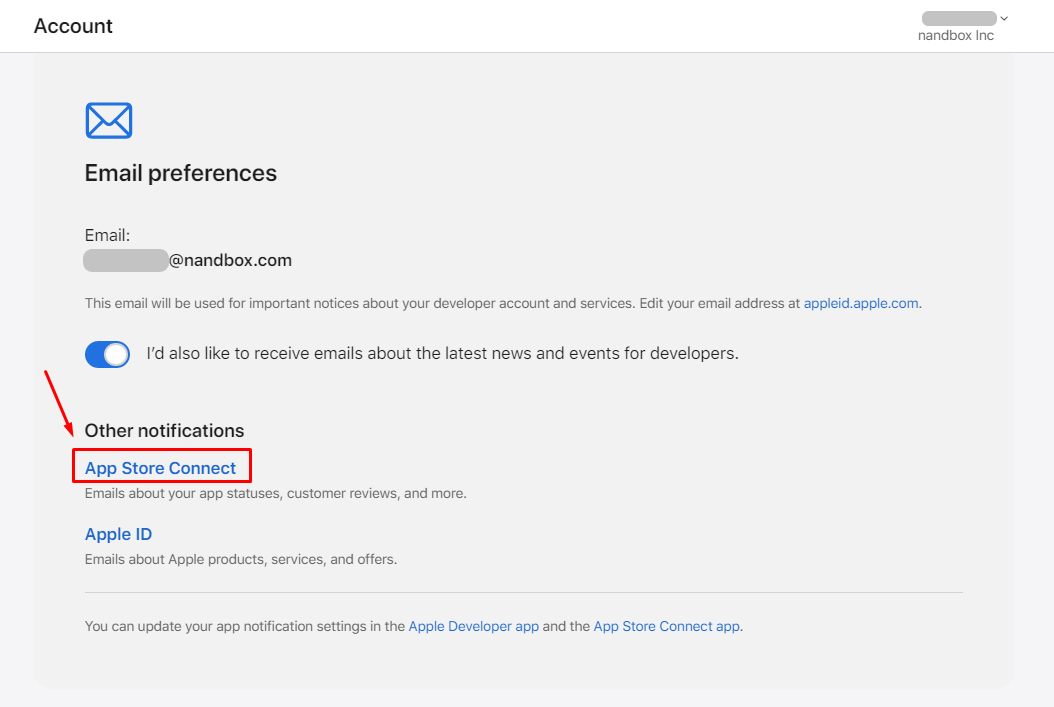Screen dimensions: 1054x707
Task: Toggle the blue email subscription switch off
Action: (x=107, y=354)
